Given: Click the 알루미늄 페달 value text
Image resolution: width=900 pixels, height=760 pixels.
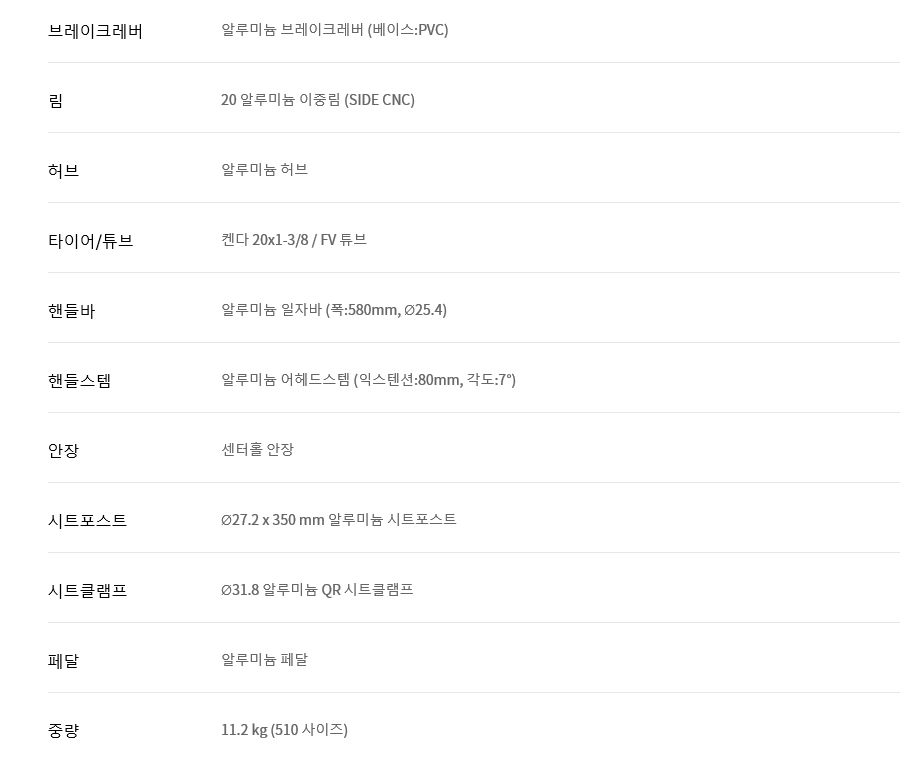Looking at the screenshot, I should coord(264,660).
